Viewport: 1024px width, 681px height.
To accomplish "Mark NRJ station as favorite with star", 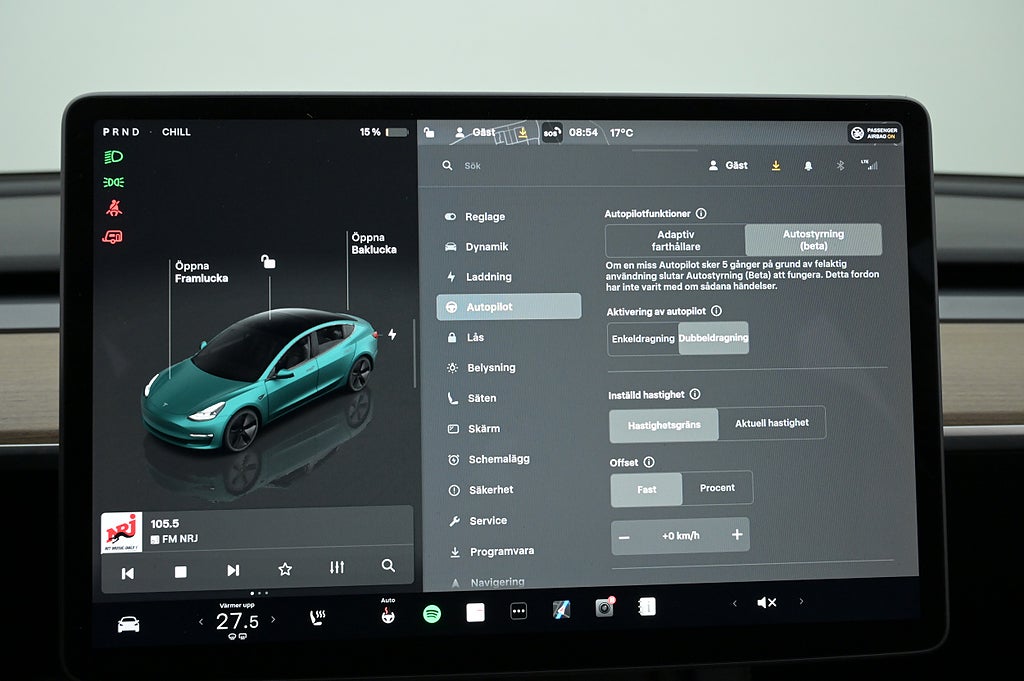I will click(285, 569).
